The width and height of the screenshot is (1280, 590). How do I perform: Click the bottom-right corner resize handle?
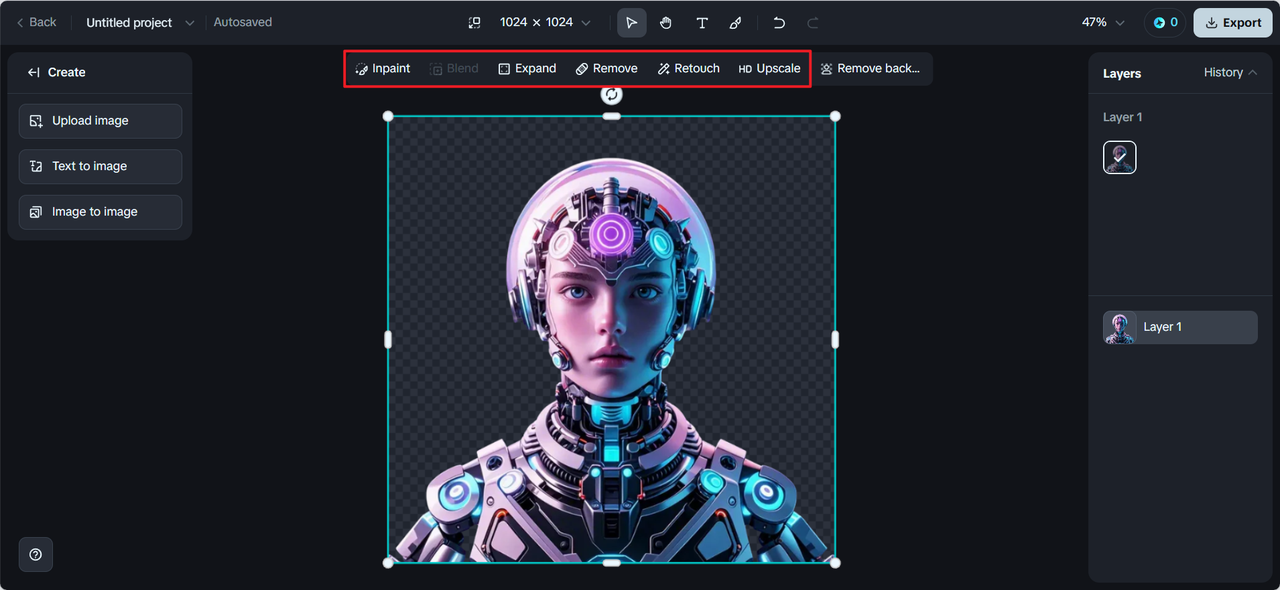(835, 563)
